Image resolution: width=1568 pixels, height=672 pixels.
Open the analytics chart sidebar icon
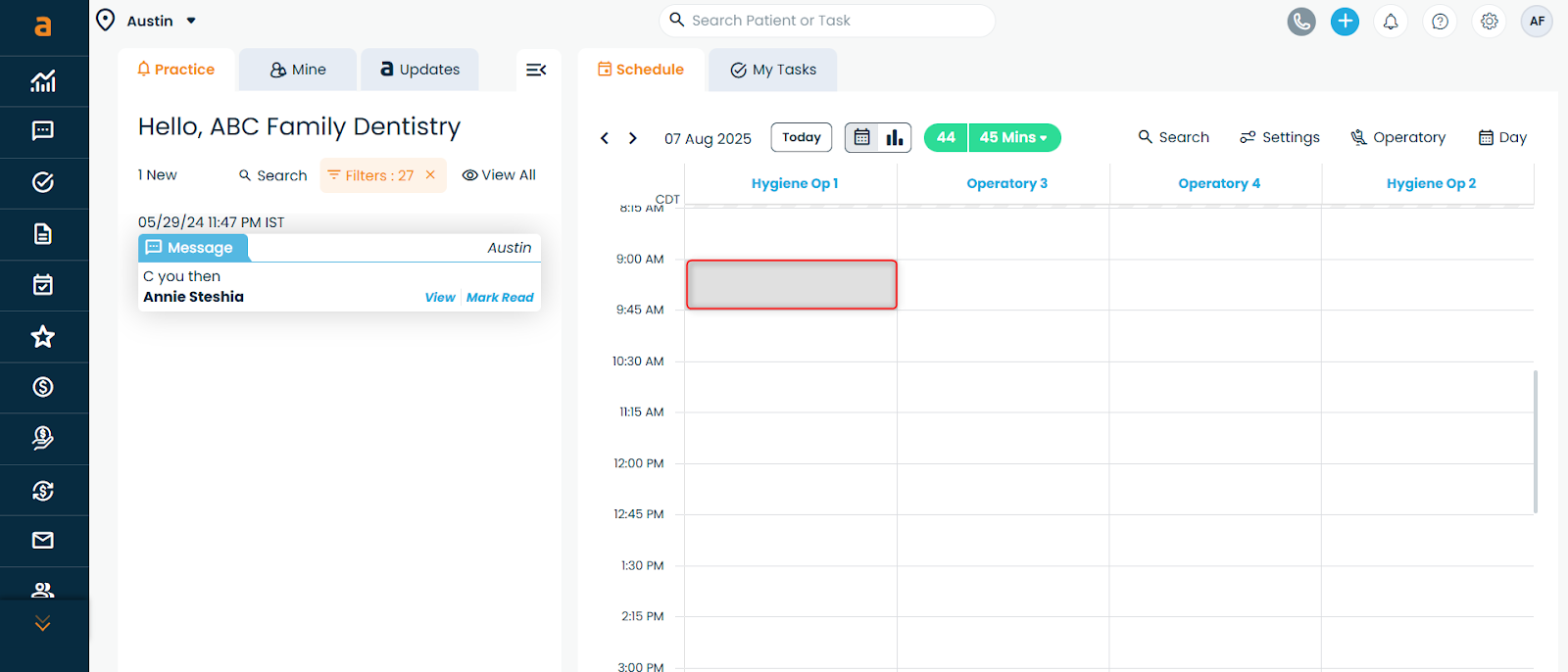43,81
